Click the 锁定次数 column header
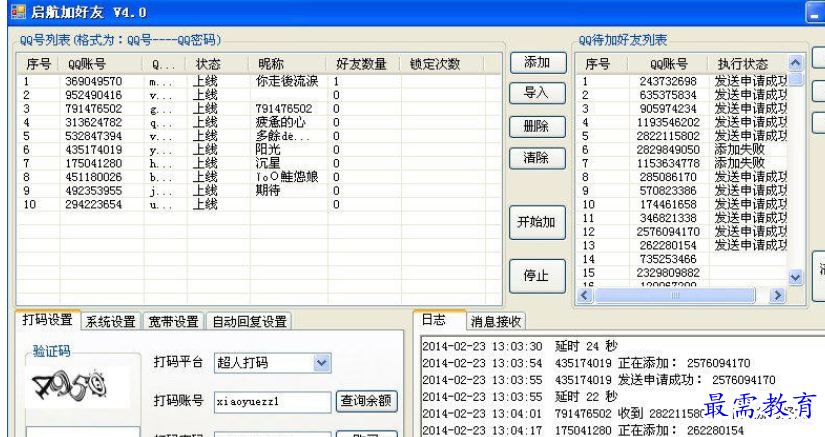The width and height of the screenshot is (825, 437). pyautogui.click(x=442, y=64)
